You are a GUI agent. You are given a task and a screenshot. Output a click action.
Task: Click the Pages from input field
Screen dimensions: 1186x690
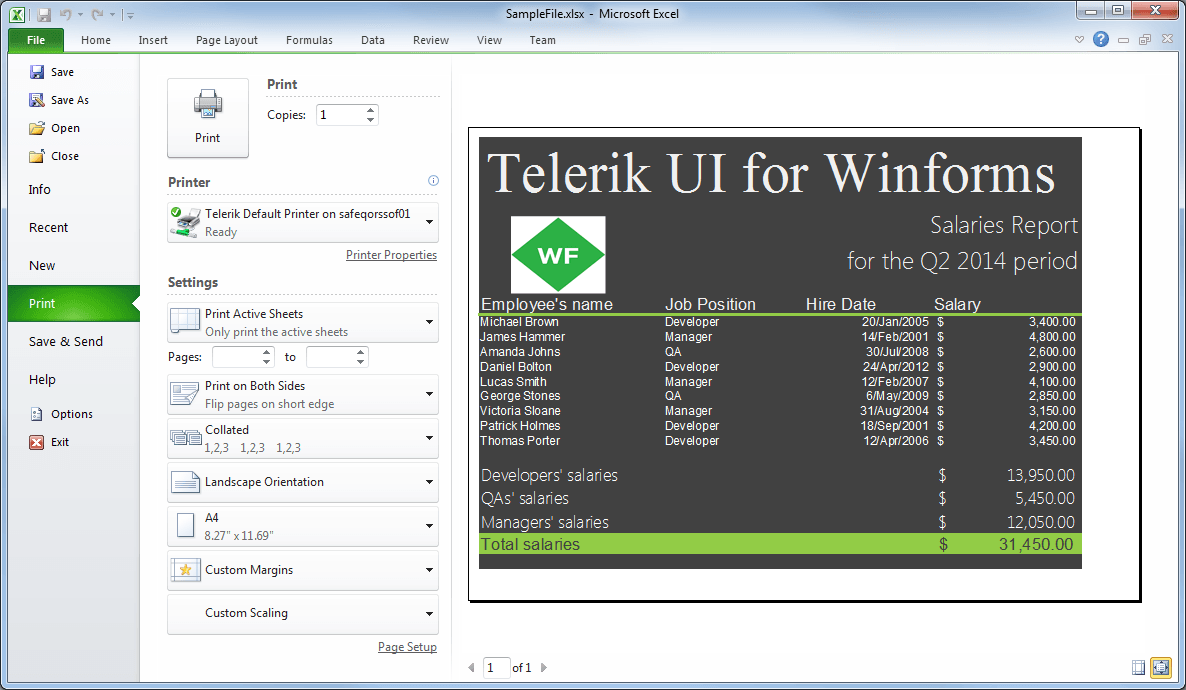pyautogui.click(x=237, y=357)
